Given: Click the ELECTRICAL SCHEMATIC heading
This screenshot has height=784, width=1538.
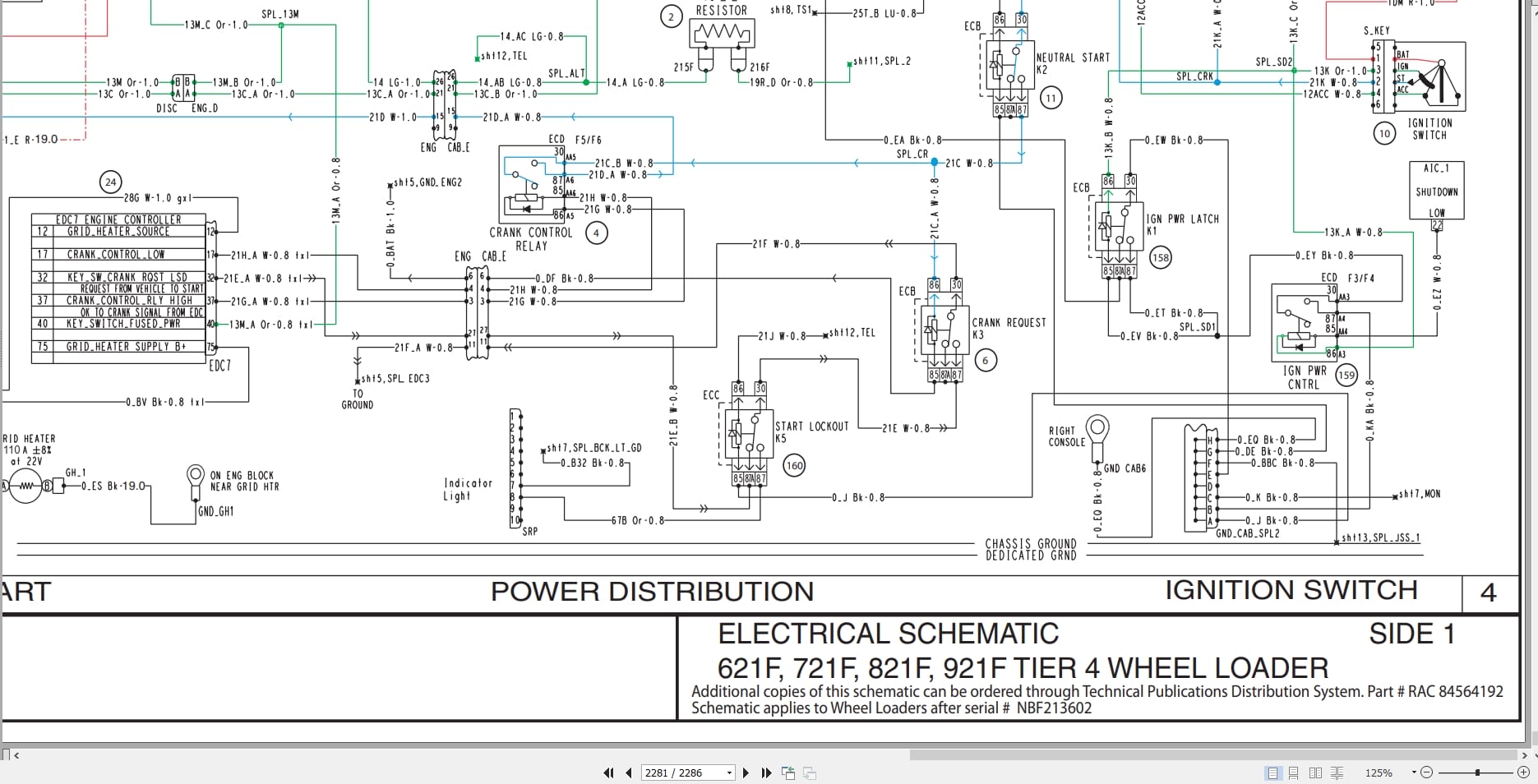Looking at the screenshot, I should click(889, 634).
